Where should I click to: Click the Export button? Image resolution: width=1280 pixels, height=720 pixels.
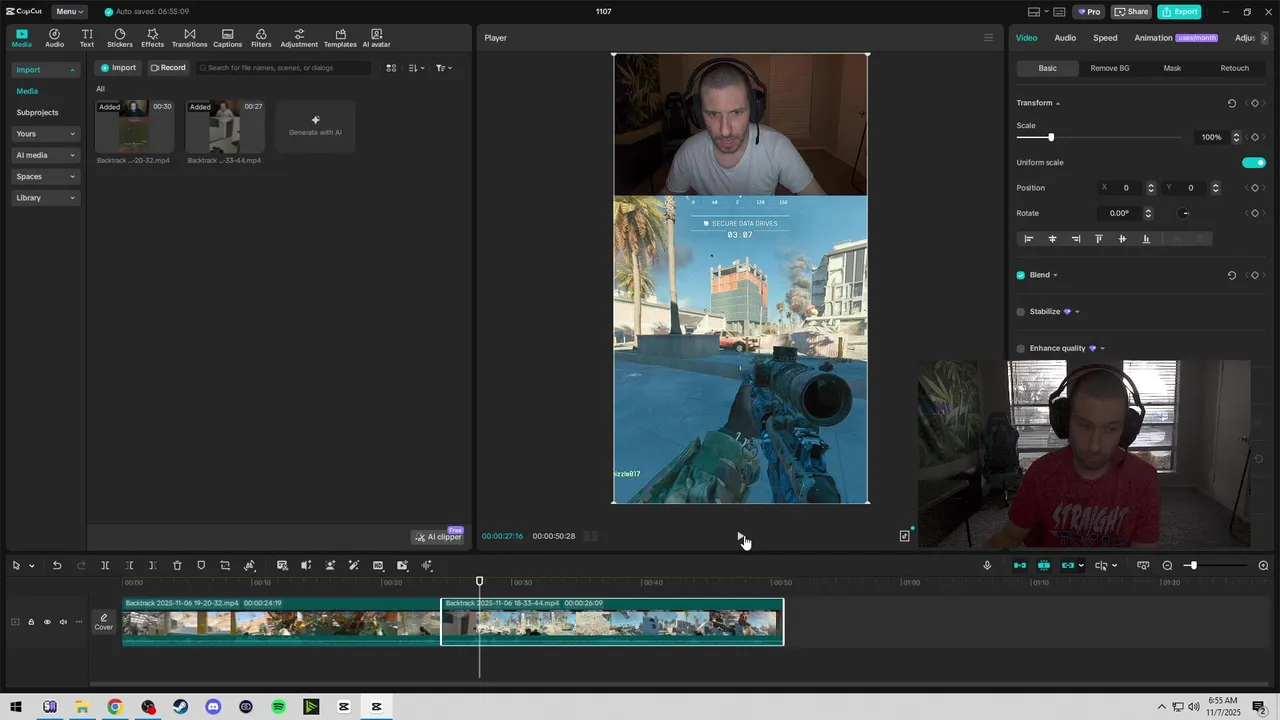pos(1179,12)
